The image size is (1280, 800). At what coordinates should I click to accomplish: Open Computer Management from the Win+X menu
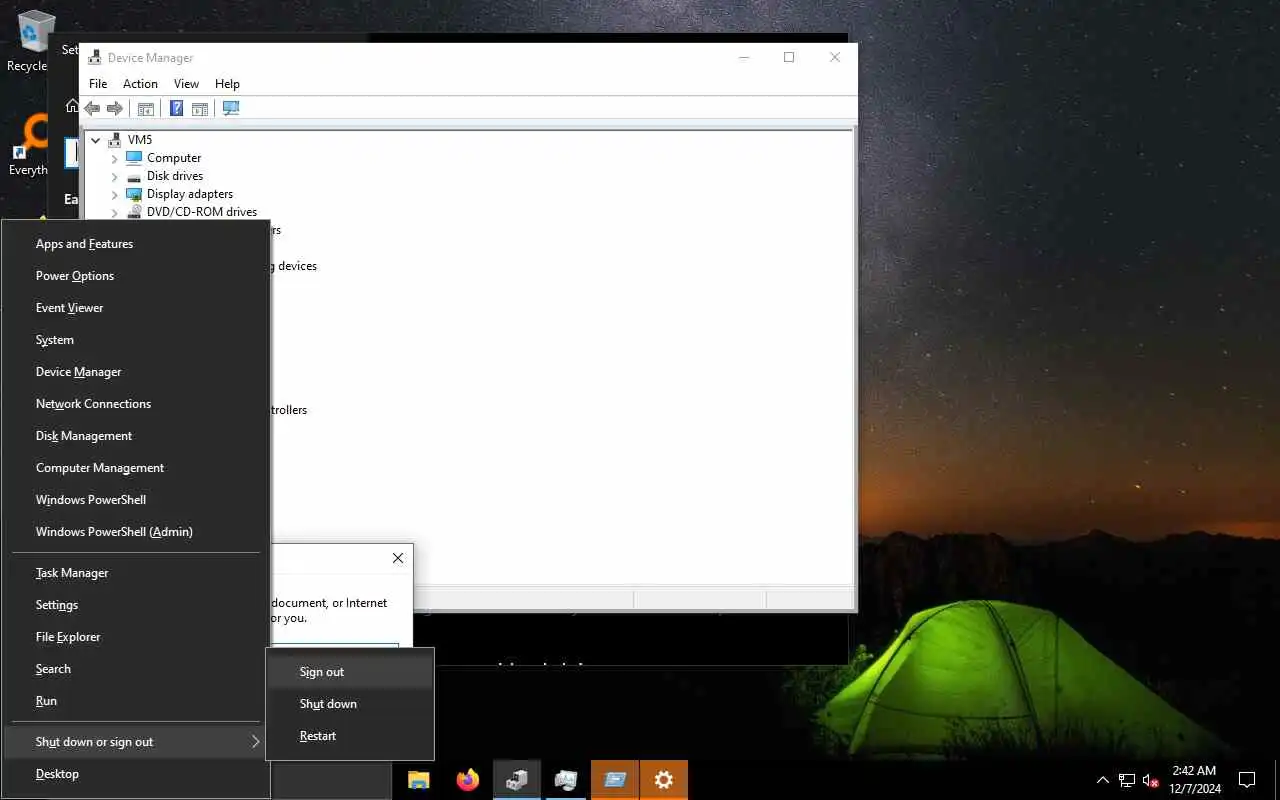click(136, 468)
